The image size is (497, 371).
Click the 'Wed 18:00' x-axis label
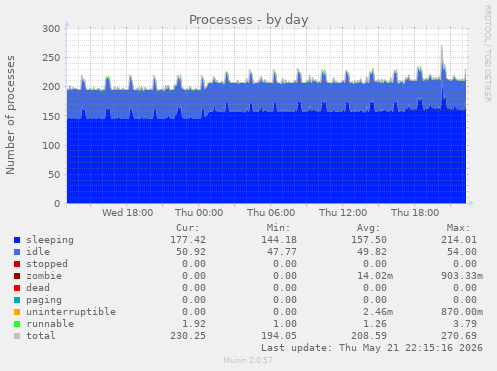point(127,213)
